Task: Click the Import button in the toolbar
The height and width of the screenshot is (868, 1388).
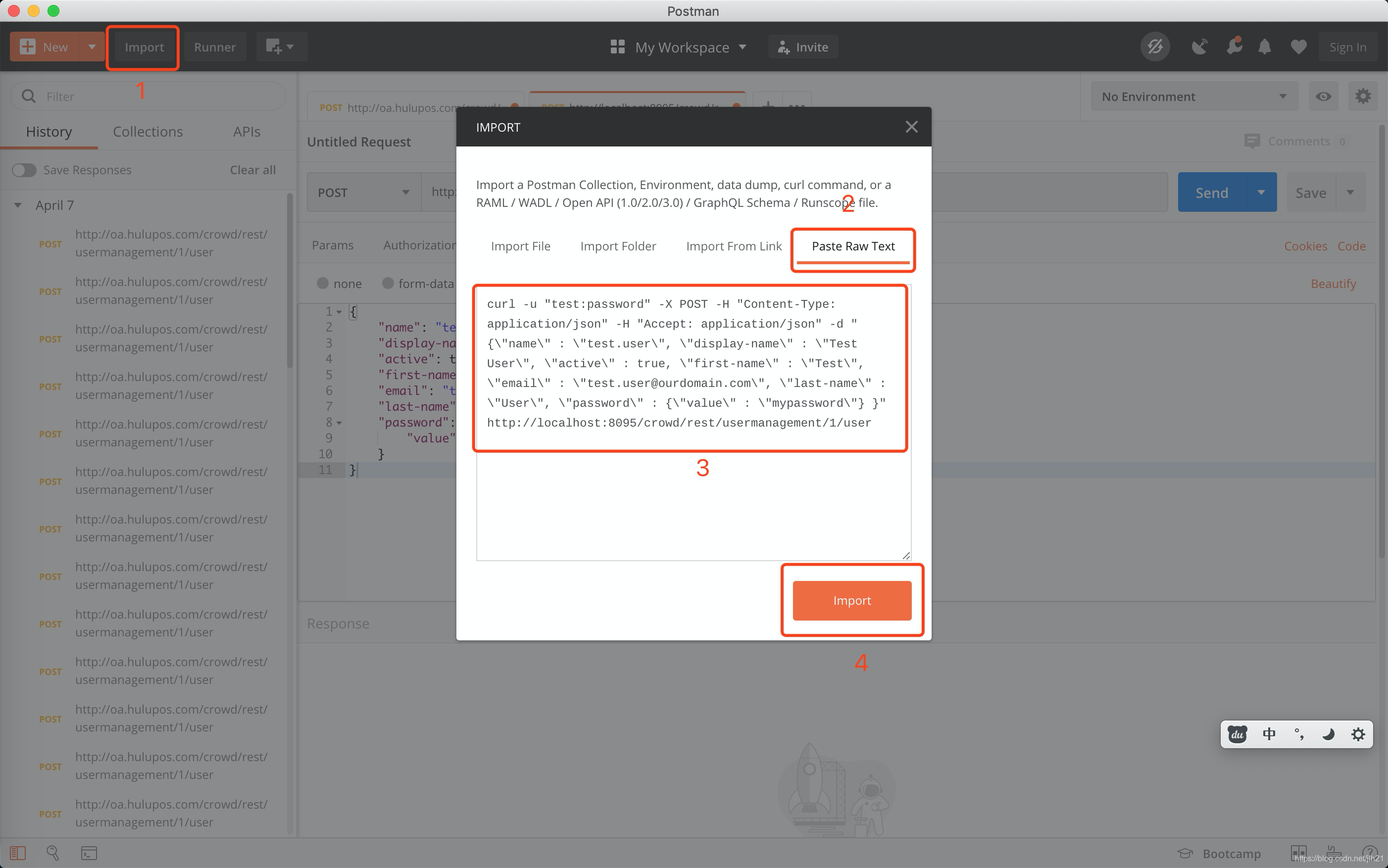Action: click(x=144, y=47)
